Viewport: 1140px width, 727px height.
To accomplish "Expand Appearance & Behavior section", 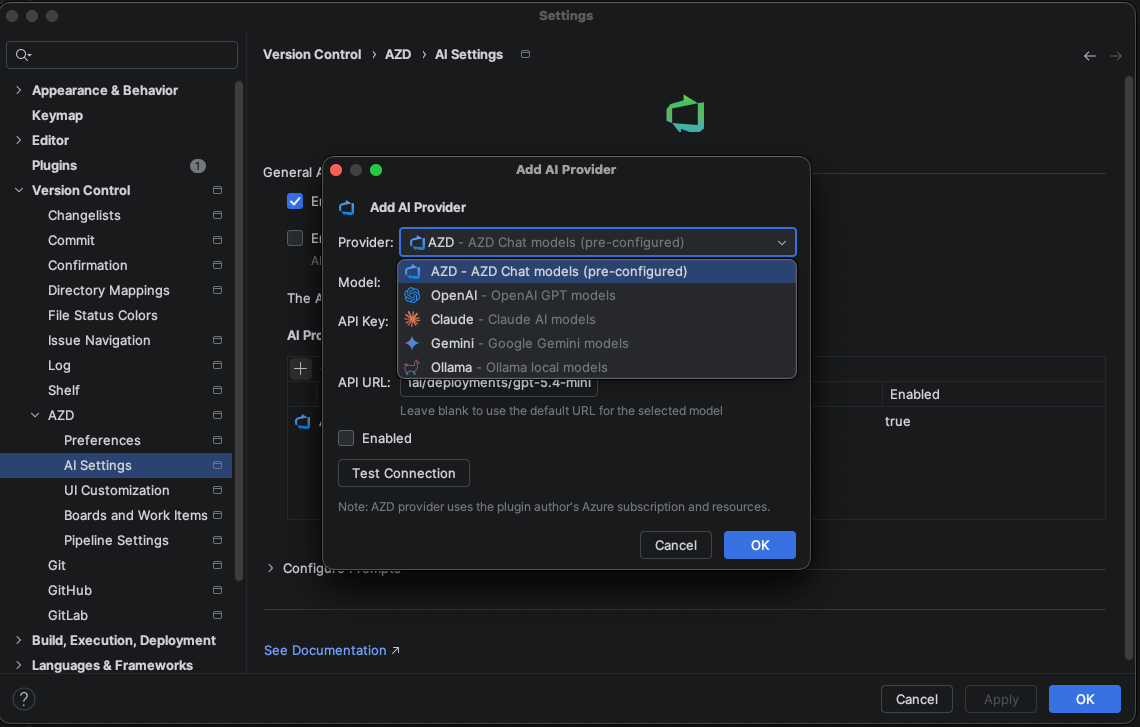I will click(x=19, y=90).
